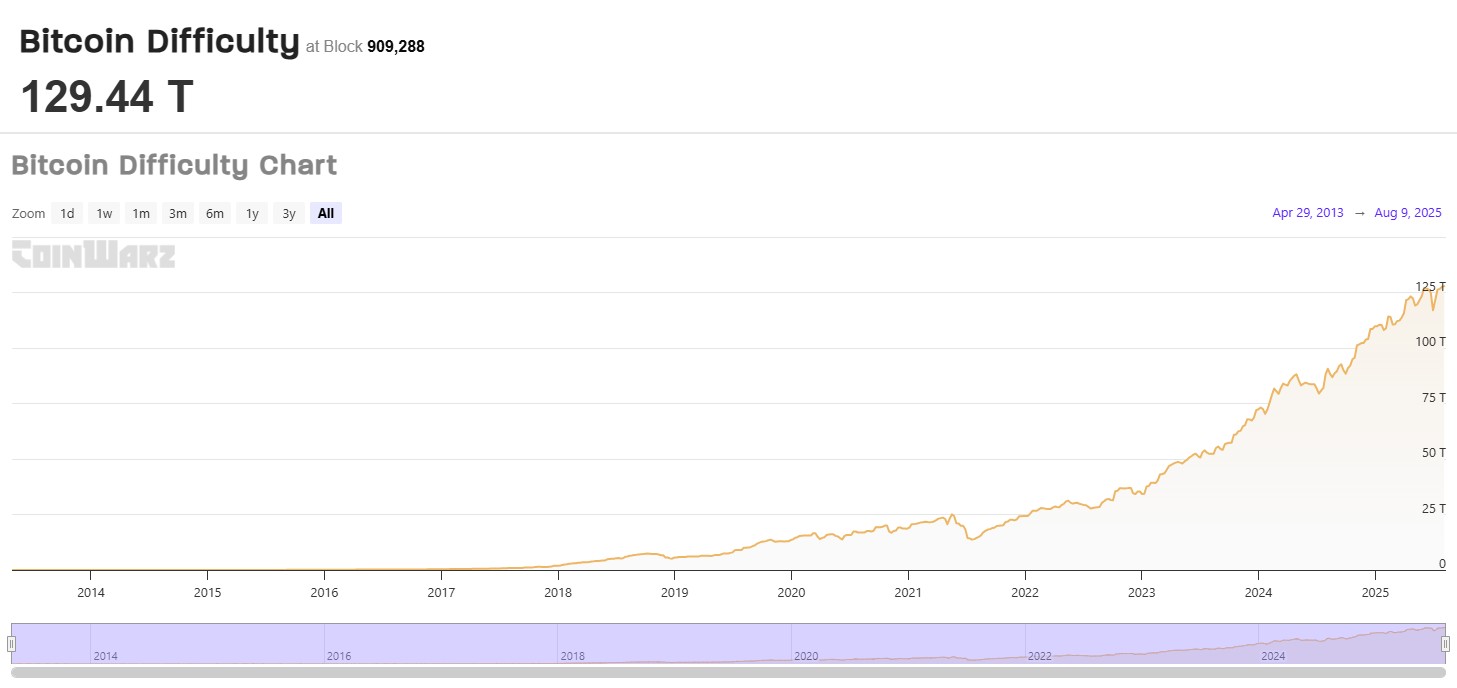This screenshot has width=1457, height=688.
Task: Select the 1d zoom interval
Action: point(67,213)
